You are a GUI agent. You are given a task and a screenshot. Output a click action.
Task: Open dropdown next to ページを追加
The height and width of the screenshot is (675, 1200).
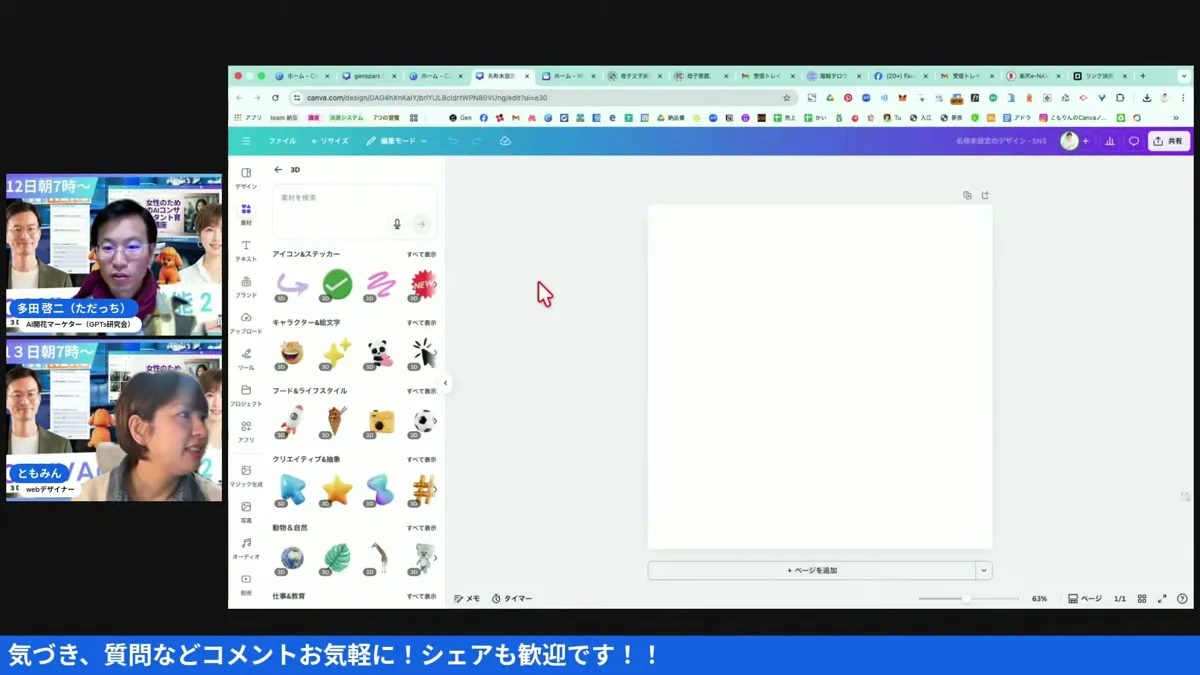(984, 571)
